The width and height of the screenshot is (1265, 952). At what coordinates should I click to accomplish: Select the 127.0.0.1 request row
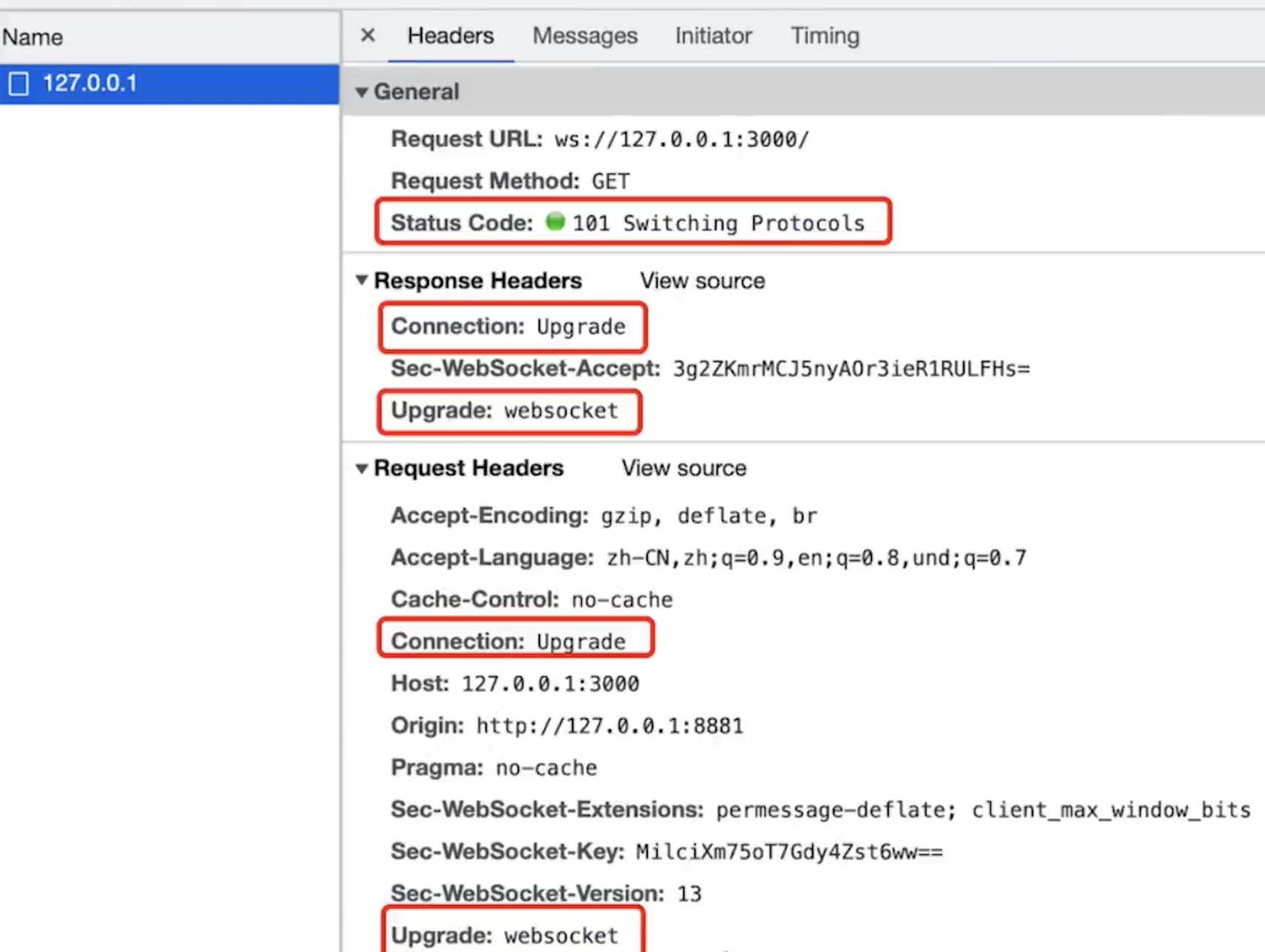[x=169, y=84]
